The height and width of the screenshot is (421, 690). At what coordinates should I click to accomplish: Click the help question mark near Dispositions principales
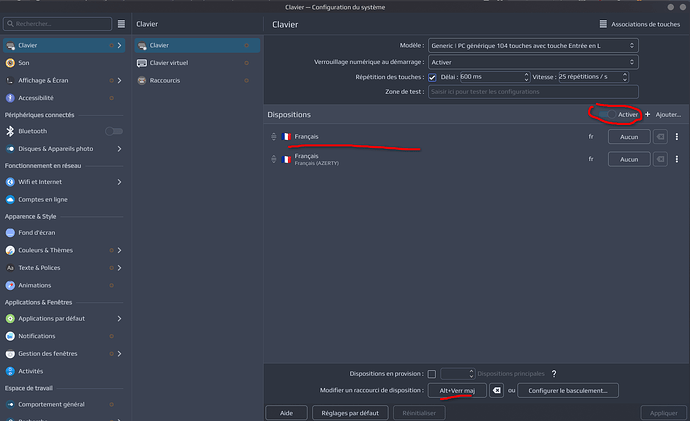(x=554, y=373)
